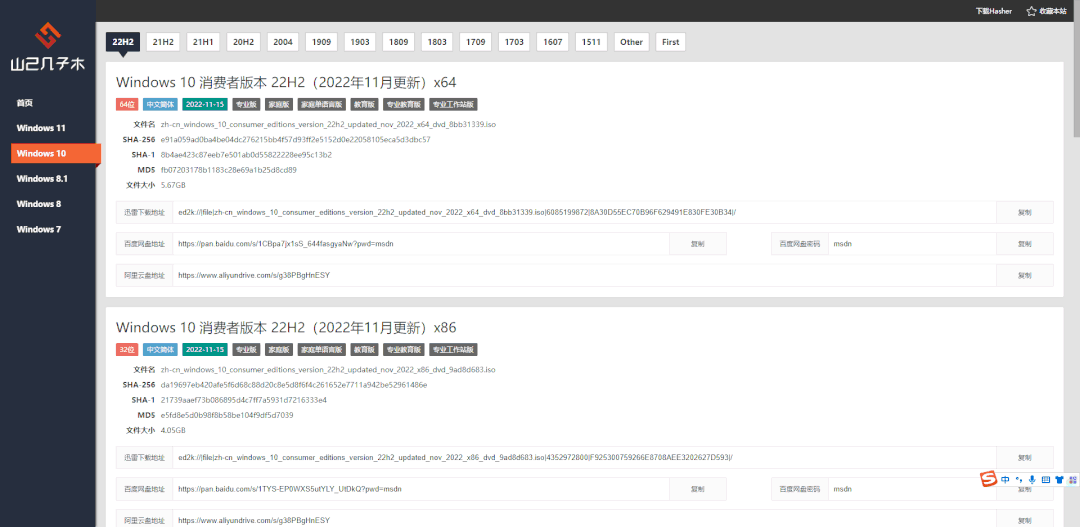Open Windows 8.1 in the sidebar menu
The width and height of the screenshot is (1080, 527).
pos(42,178)
